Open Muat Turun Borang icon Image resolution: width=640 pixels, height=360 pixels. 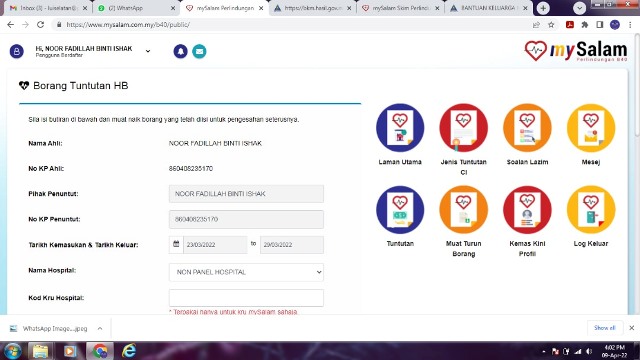463,210
